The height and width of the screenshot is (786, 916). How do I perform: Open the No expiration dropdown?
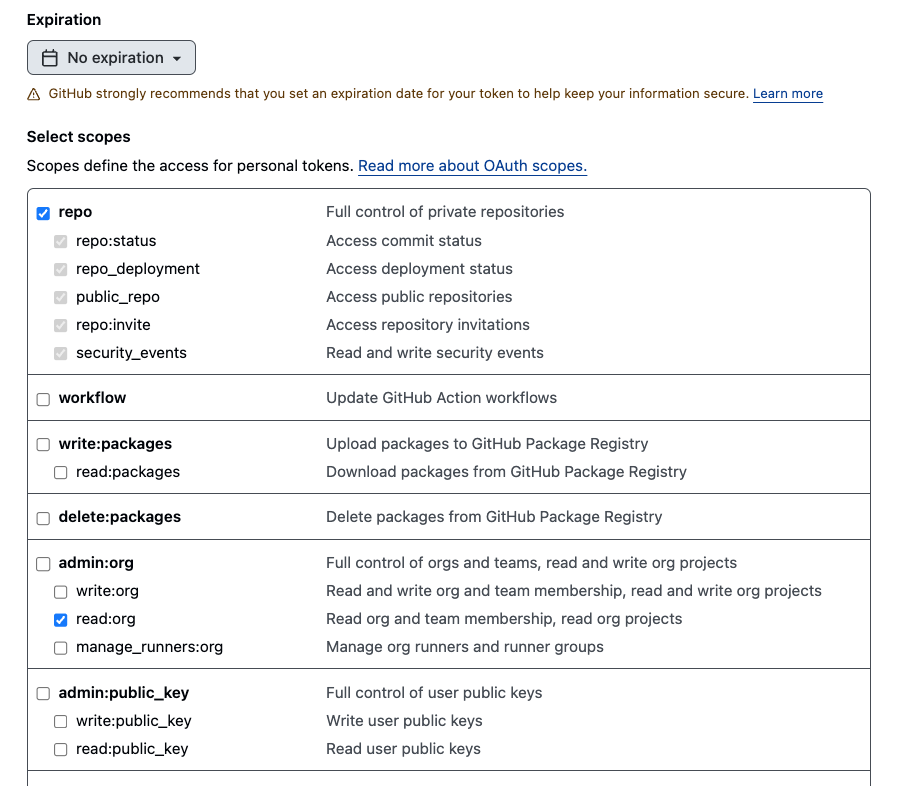[111, 58]
